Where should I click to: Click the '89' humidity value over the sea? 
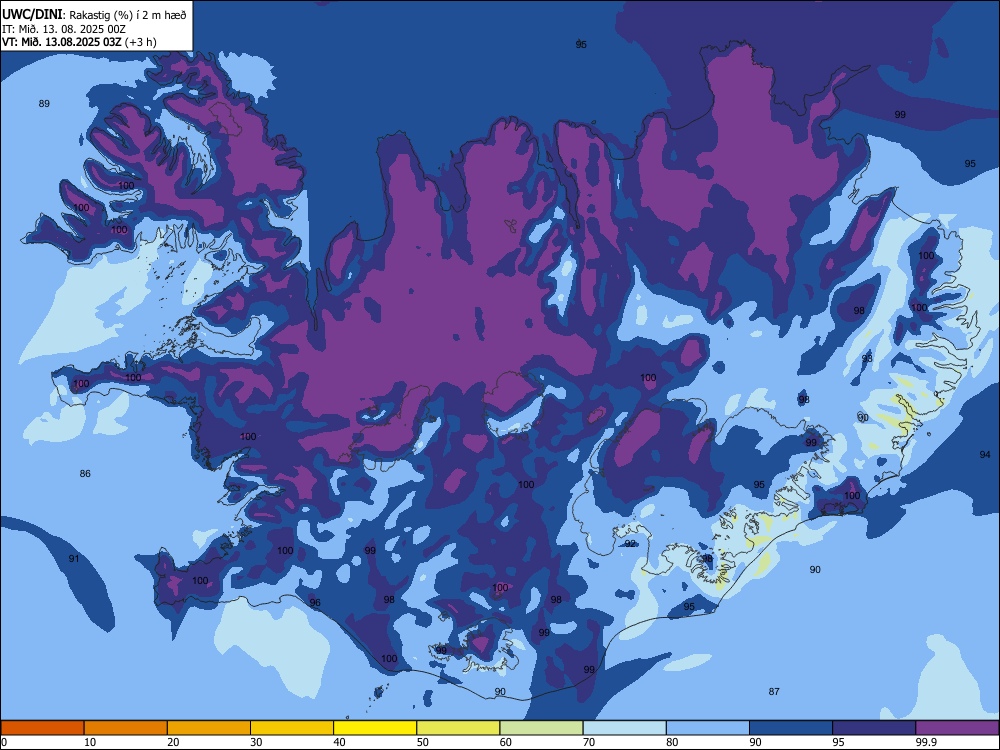(44, 103)
